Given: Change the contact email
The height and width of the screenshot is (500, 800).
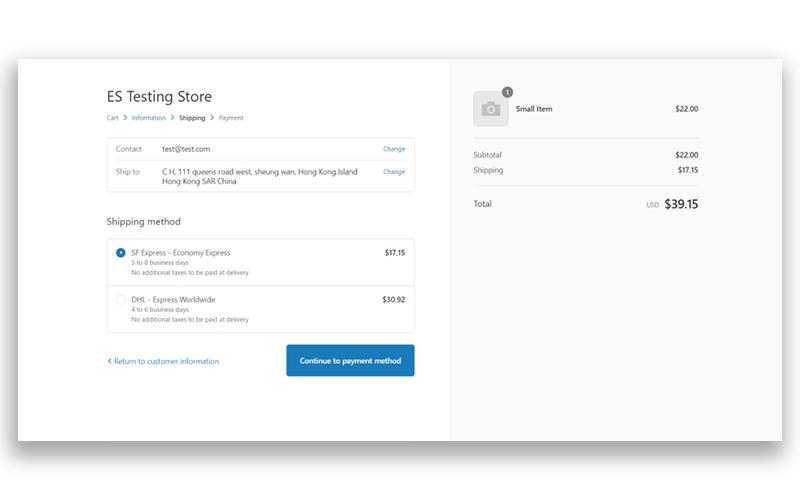Looking at the screenshot, I should 394,149.
